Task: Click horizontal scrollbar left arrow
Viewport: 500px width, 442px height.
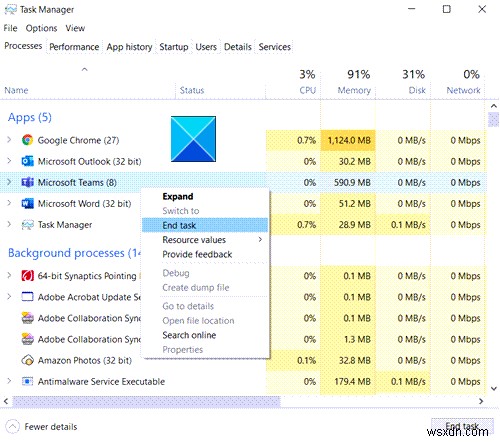Action: click(x=6, y=401)
